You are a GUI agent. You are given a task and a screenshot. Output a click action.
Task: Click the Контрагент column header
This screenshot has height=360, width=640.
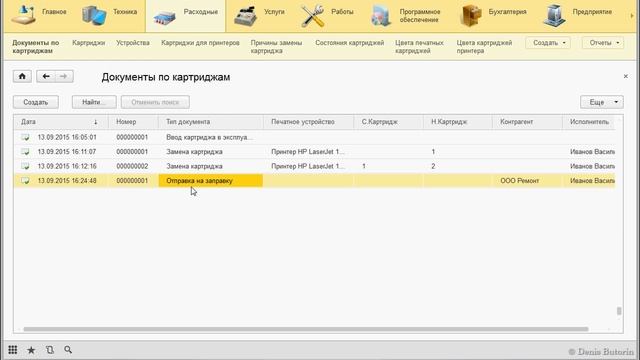click(528, 122)
